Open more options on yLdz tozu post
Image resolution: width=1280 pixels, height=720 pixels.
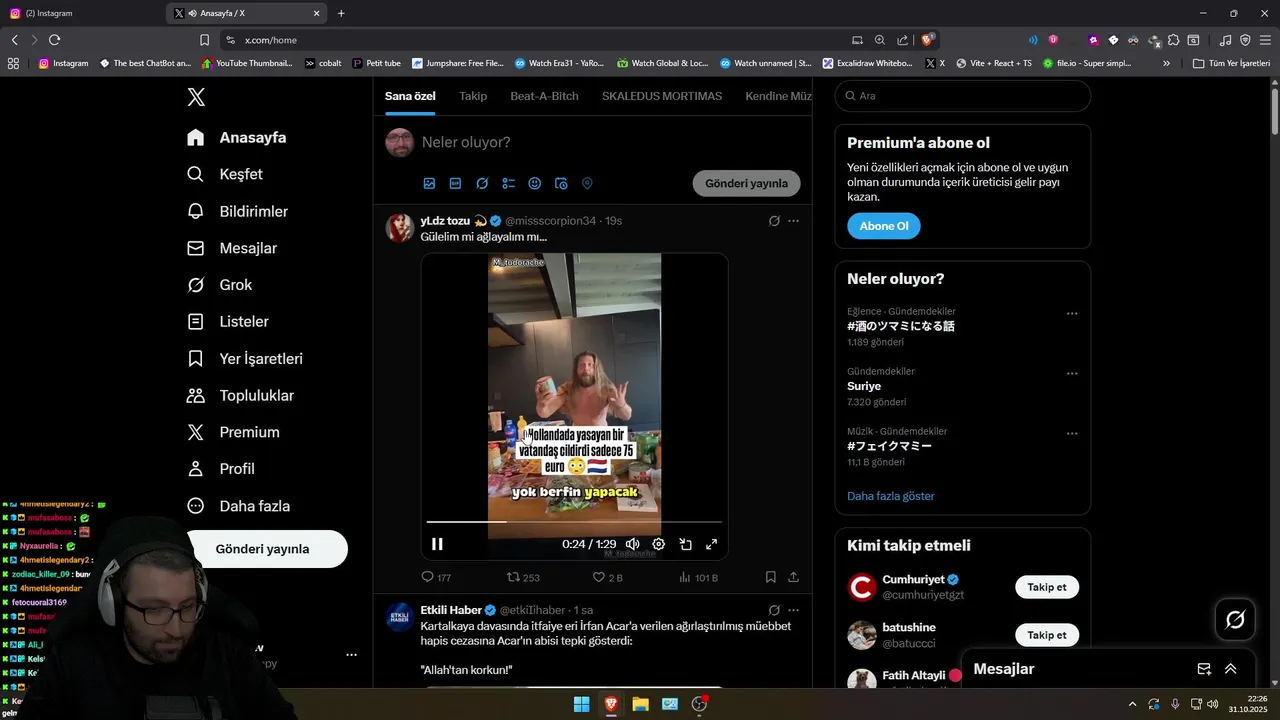794,221
